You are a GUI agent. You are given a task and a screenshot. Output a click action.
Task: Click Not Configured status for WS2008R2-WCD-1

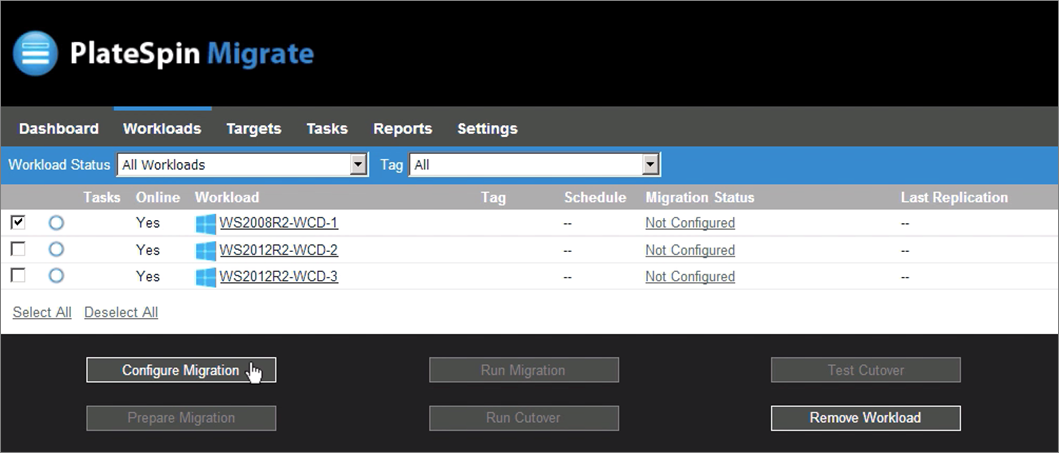tap(690, 223)
